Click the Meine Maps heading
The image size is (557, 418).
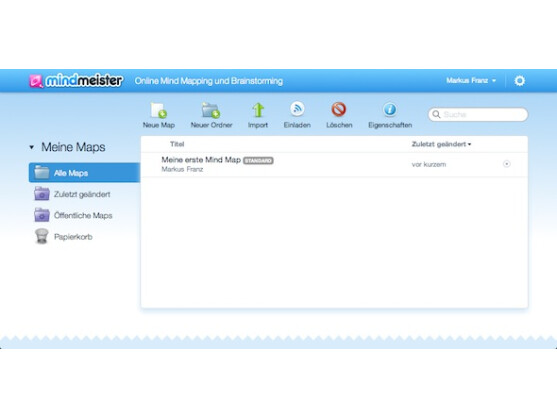tap(73, 147)
